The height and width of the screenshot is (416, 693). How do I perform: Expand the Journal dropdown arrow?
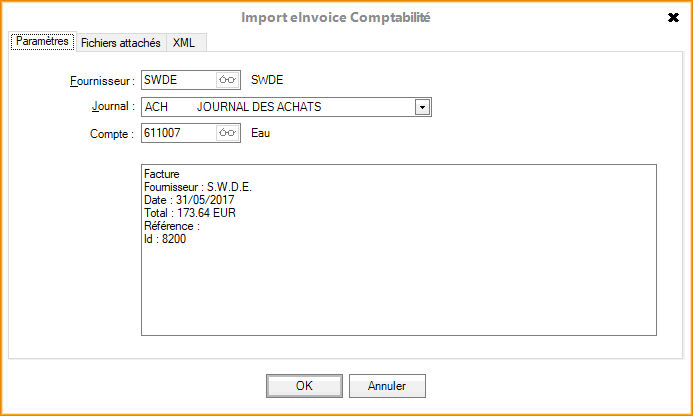pyautogui.click(x=422, y=107)
